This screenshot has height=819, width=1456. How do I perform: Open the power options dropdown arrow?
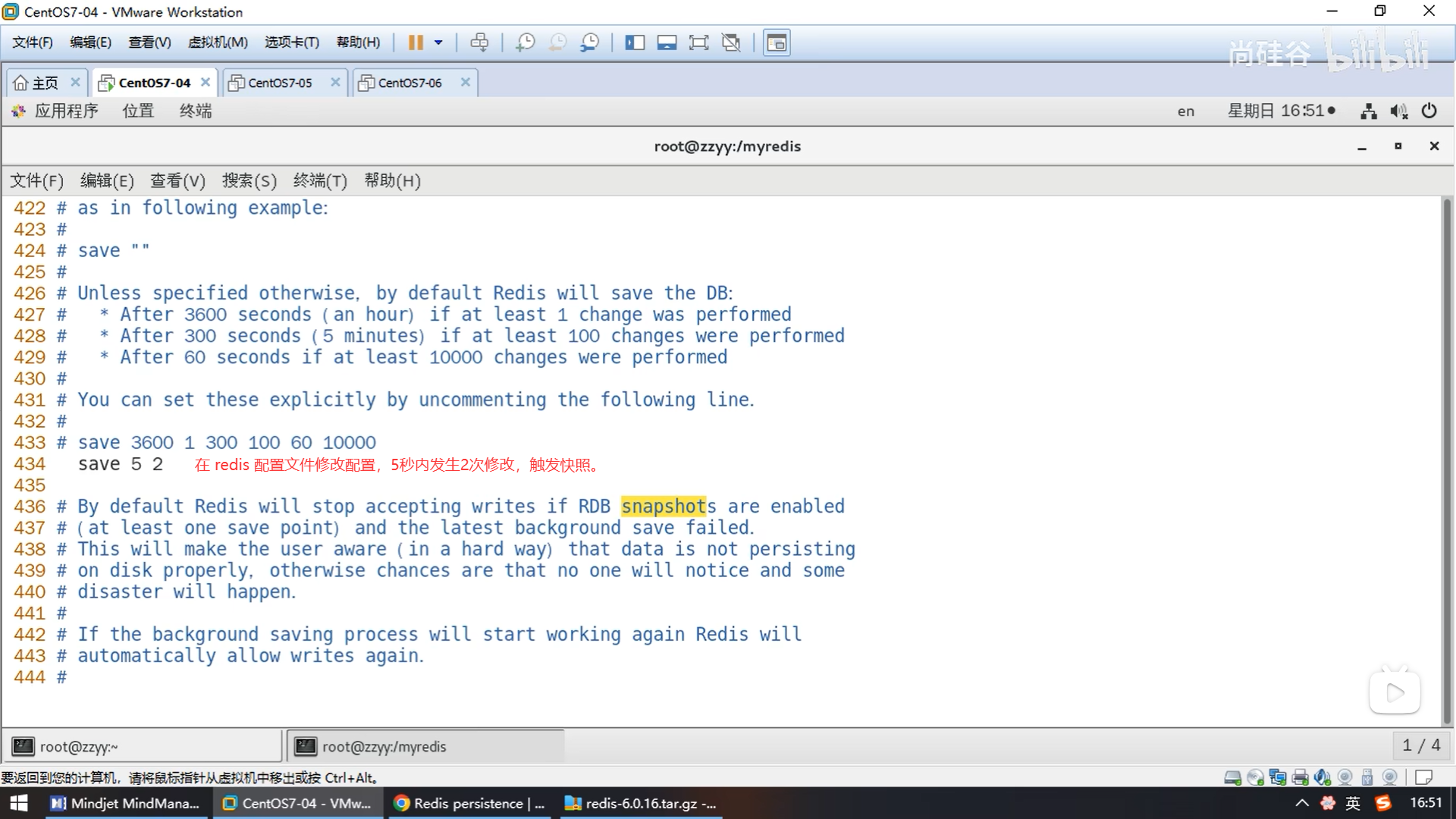(x=438, y=42)
